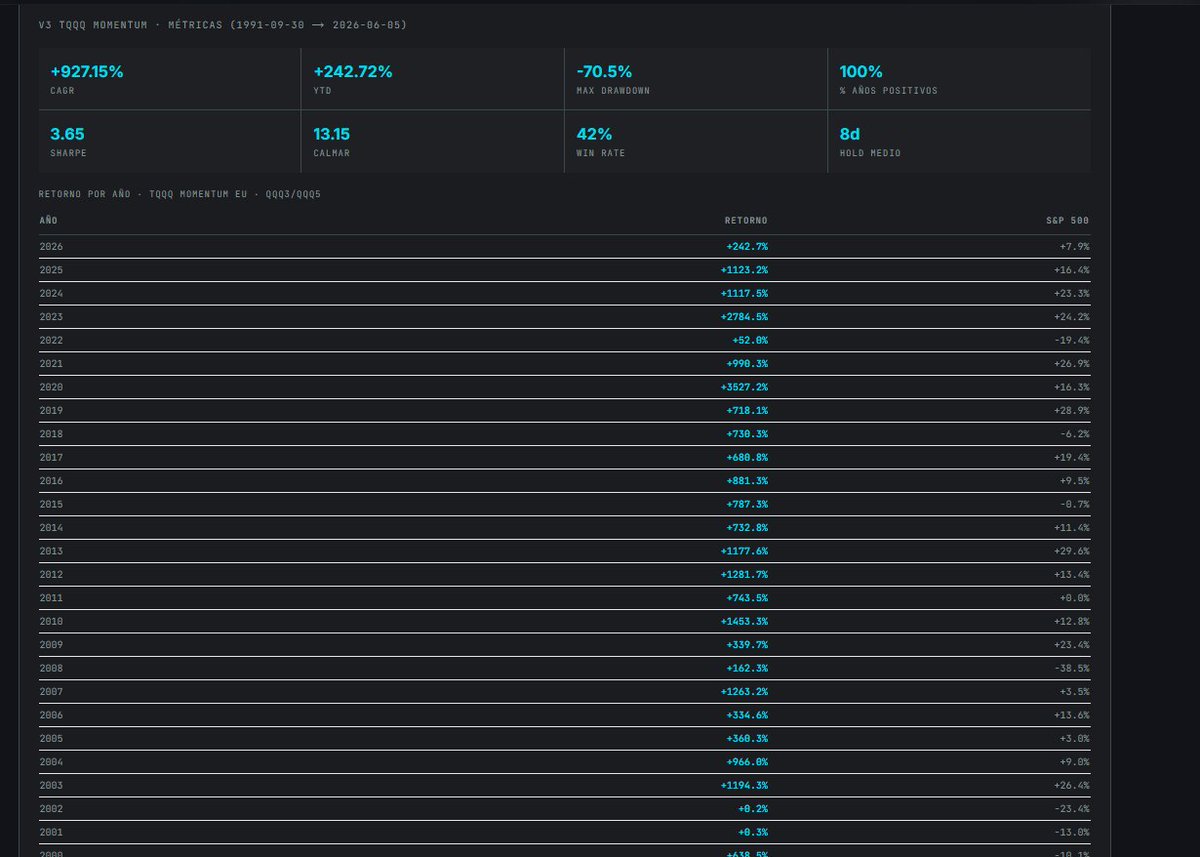Select the 2003 year cell

point(51,786)
